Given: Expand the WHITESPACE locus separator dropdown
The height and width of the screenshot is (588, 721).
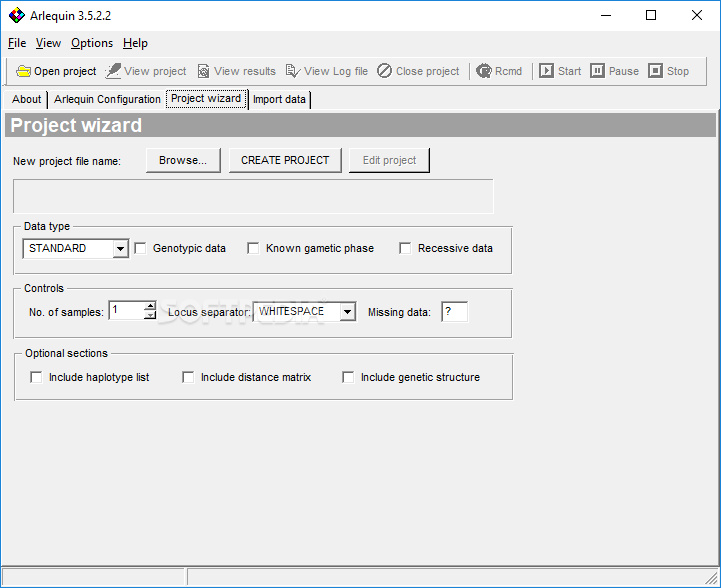Looking at the screenshot, I should [x=348, y=312].
